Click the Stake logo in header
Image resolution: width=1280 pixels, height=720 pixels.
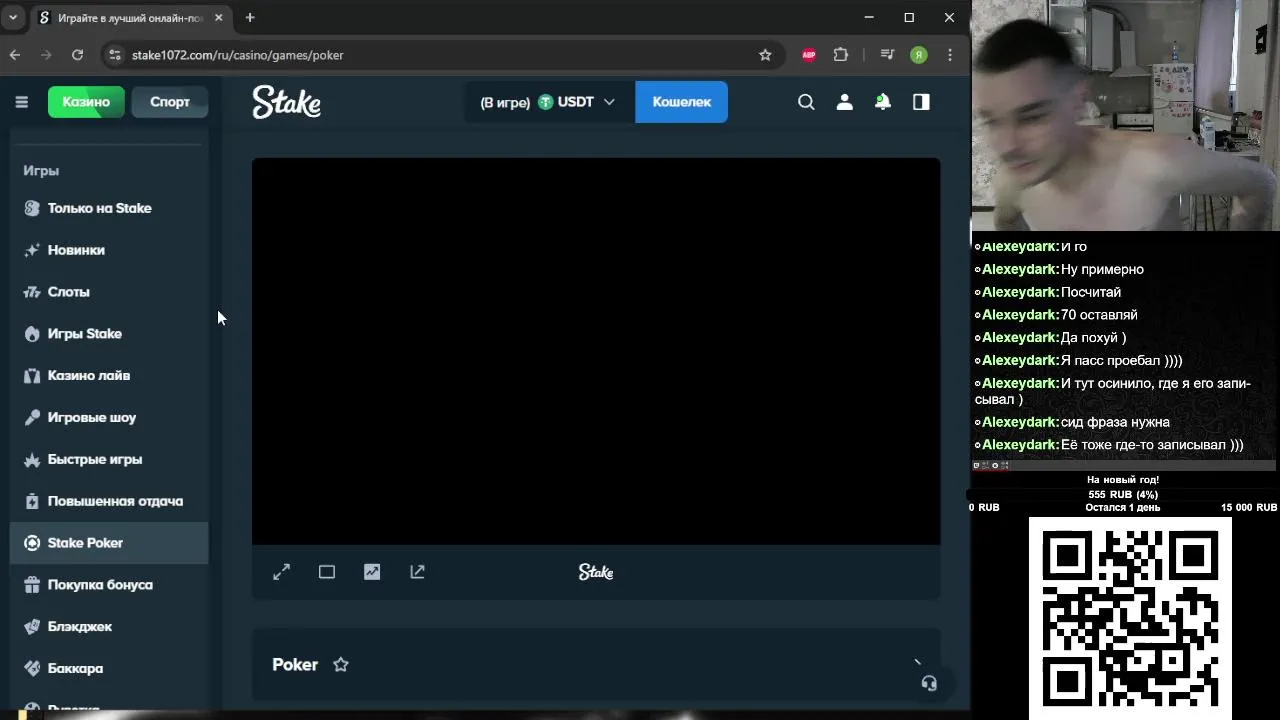[x=286, y=102]
